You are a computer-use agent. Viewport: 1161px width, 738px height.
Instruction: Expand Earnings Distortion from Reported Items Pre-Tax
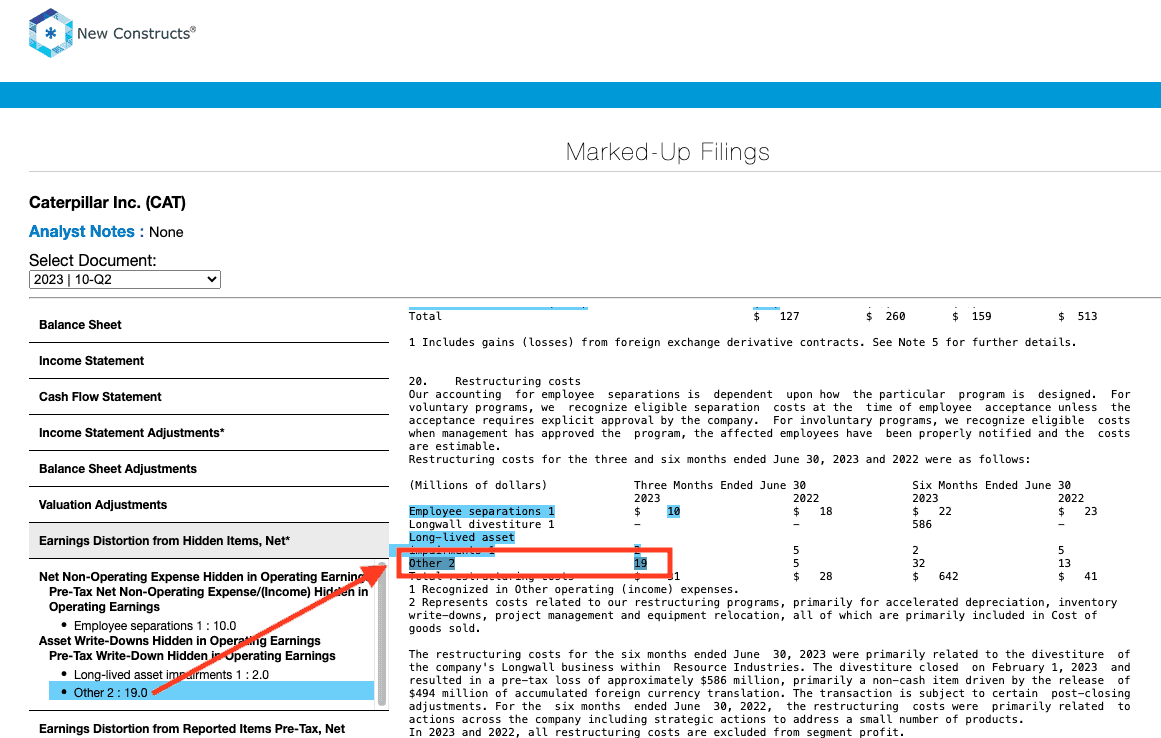coord(209,728)
